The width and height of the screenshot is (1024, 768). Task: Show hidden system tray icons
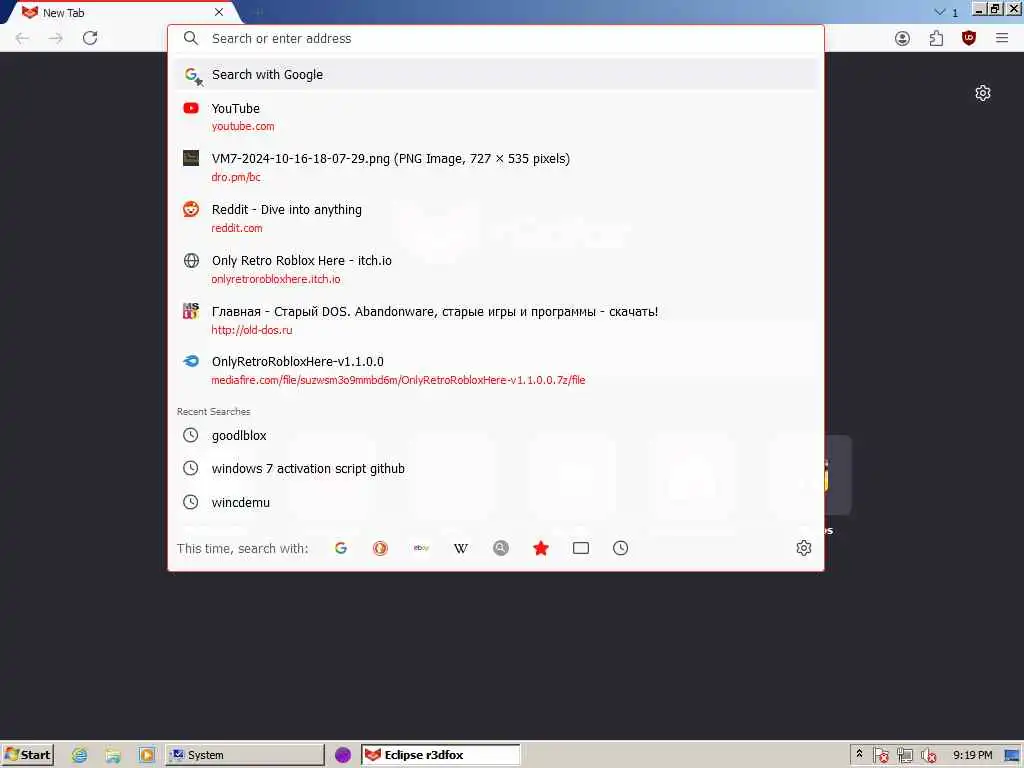pos(859,754)
